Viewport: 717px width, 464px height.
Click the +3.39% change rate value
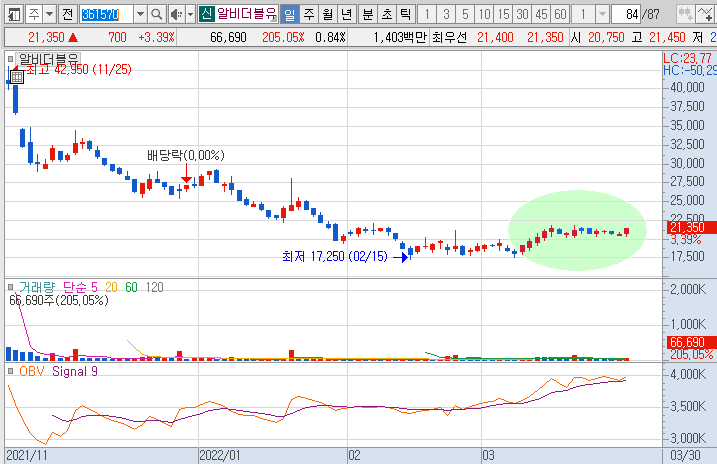pos(156,37)
